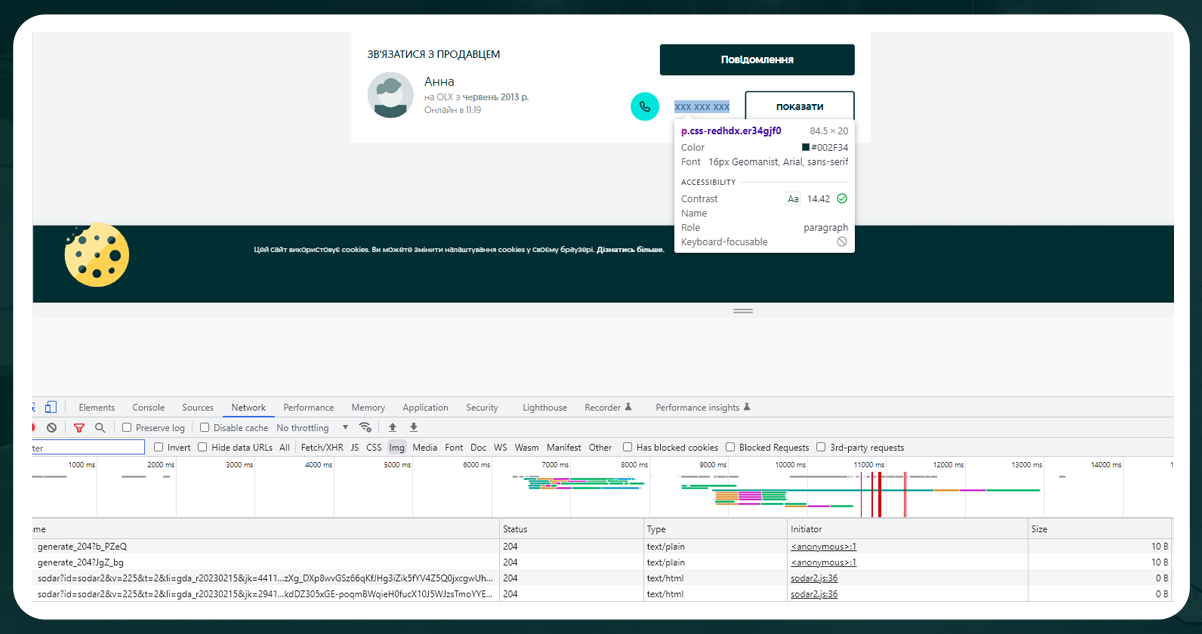Select the Img request filter
Screen dimensions: 1202x634
pos(396,447)
